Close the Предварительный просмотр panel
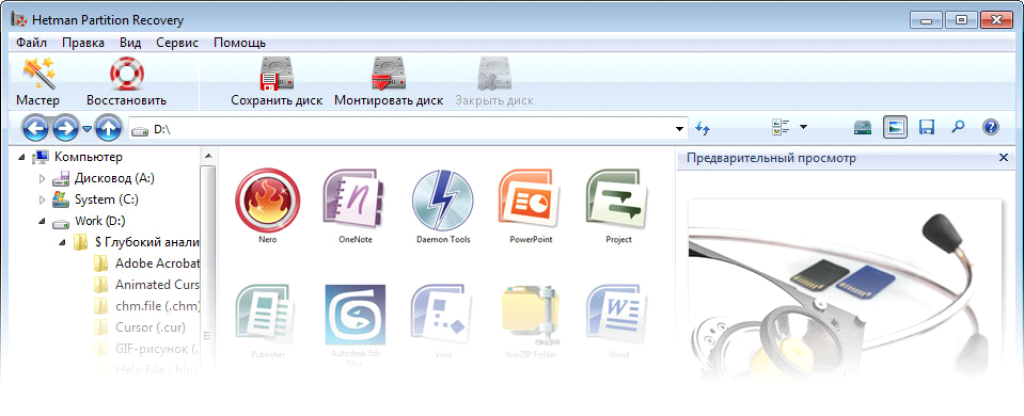 tap(1003, 158)
